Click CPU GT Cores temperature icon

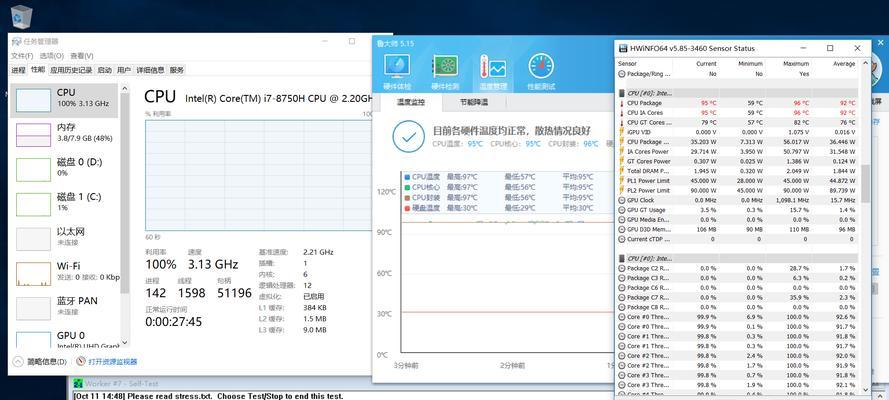(x=621, y=122)
